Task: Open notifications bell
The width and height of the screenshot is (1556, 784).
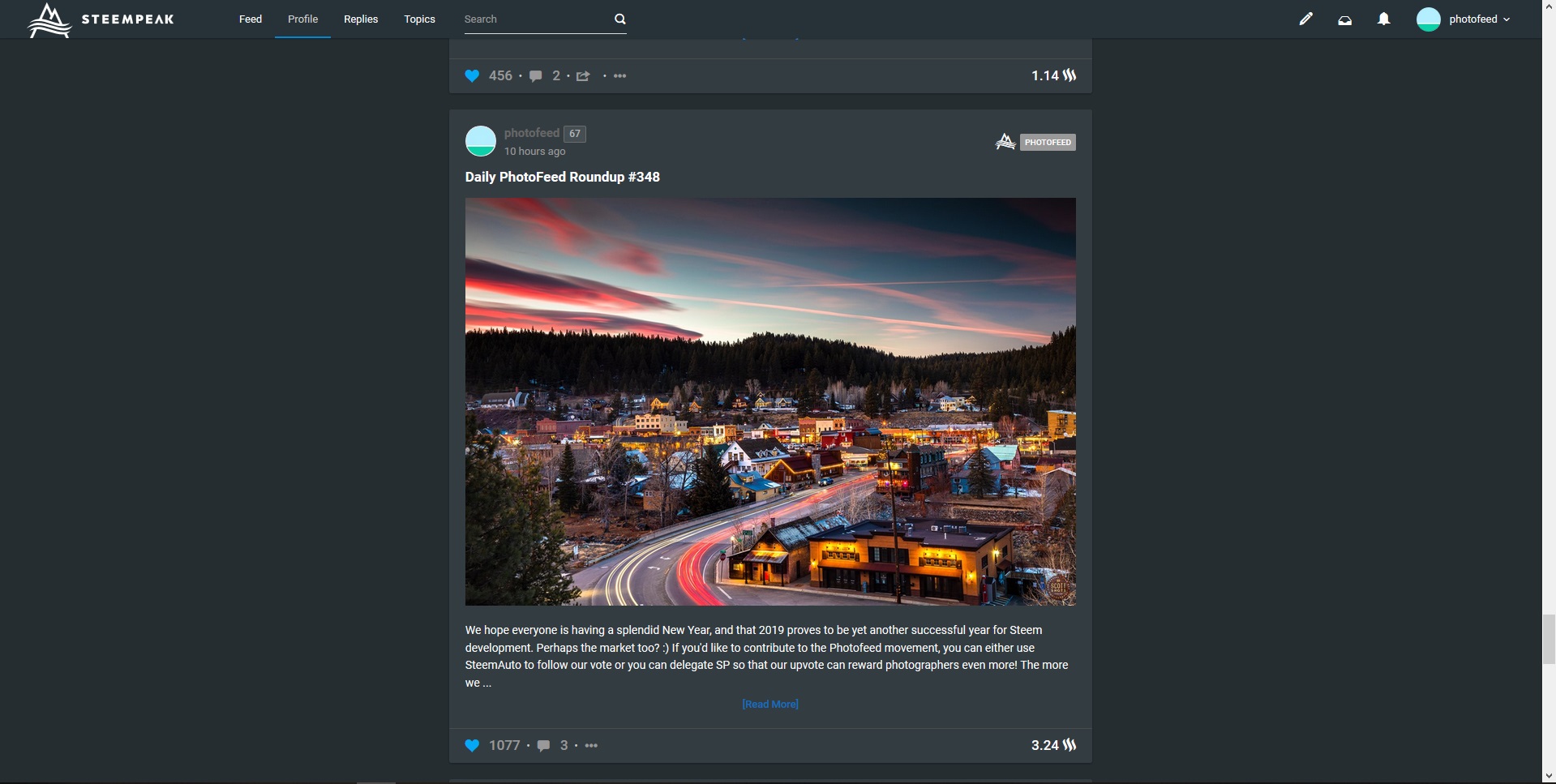Action: (1383, 19)
